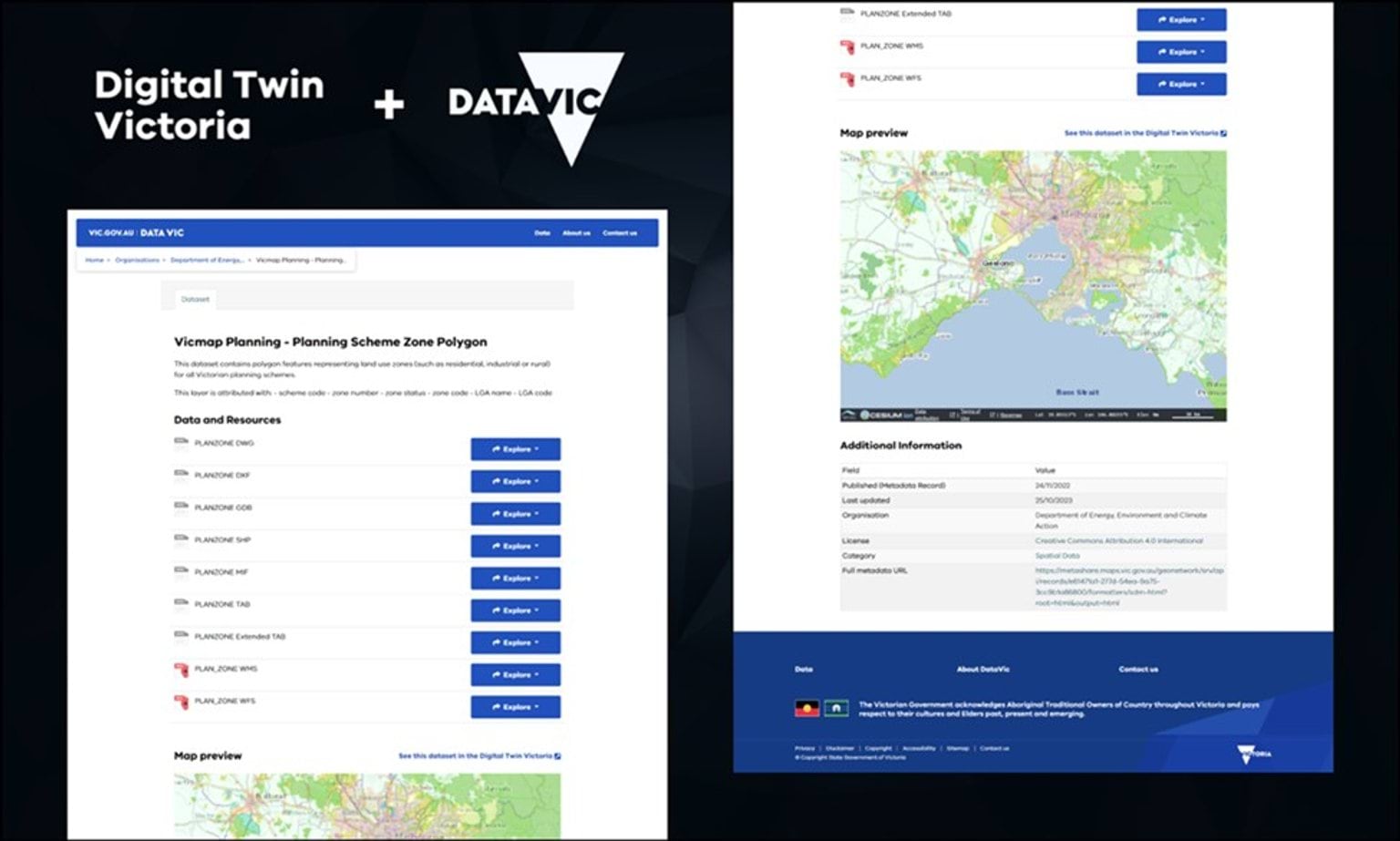Click the Torres Strait Islander flag icon

pos(836,708)
